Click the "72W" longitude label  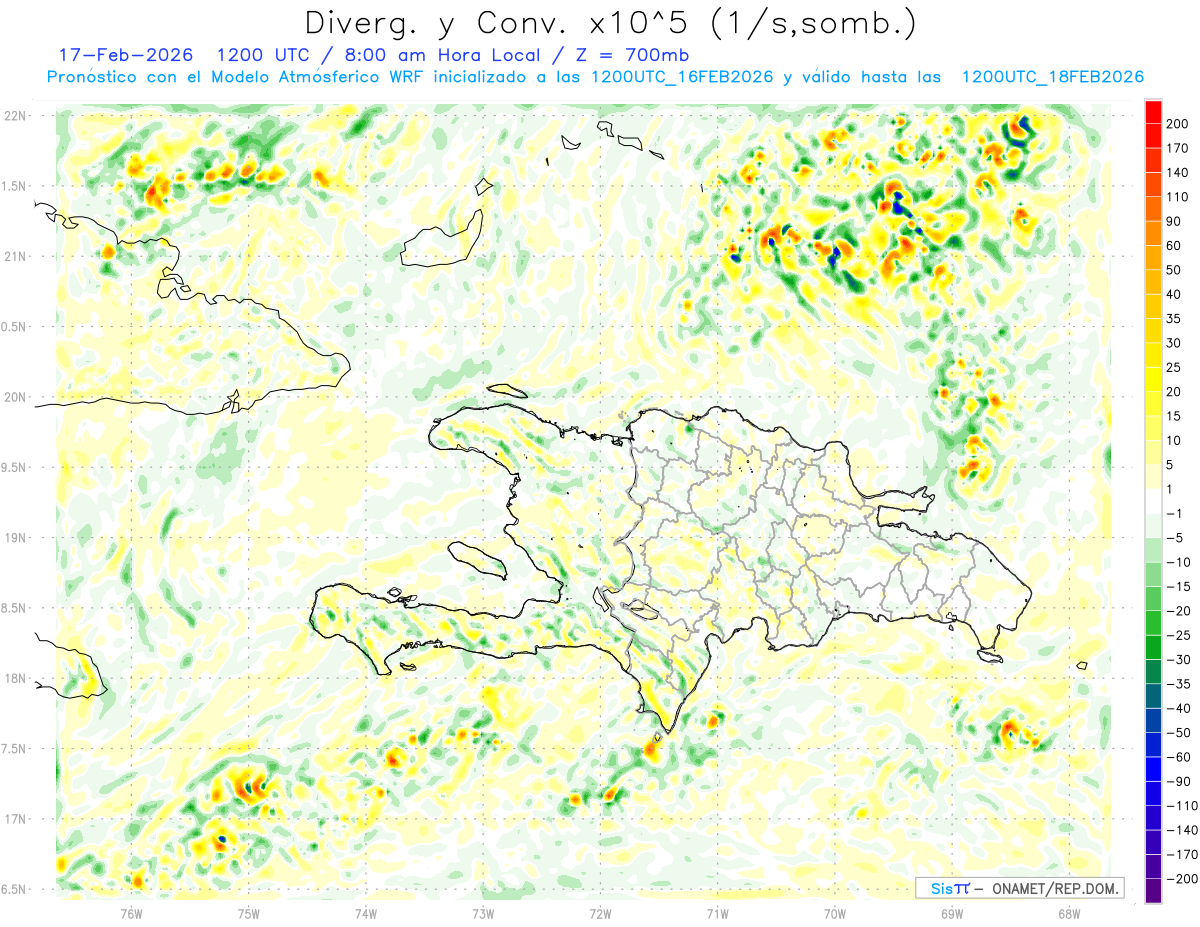click(x=600, y=914)
